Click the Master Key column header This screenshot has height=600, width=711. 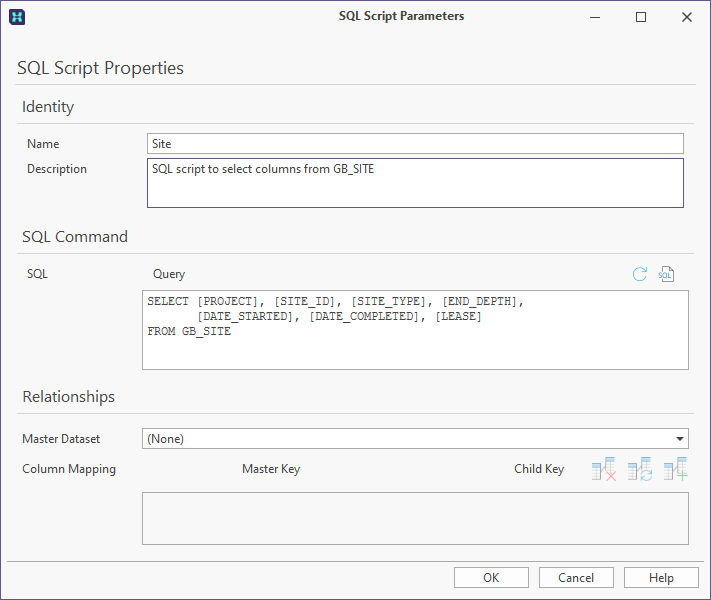pyautogui.click(x=271, y=469)
